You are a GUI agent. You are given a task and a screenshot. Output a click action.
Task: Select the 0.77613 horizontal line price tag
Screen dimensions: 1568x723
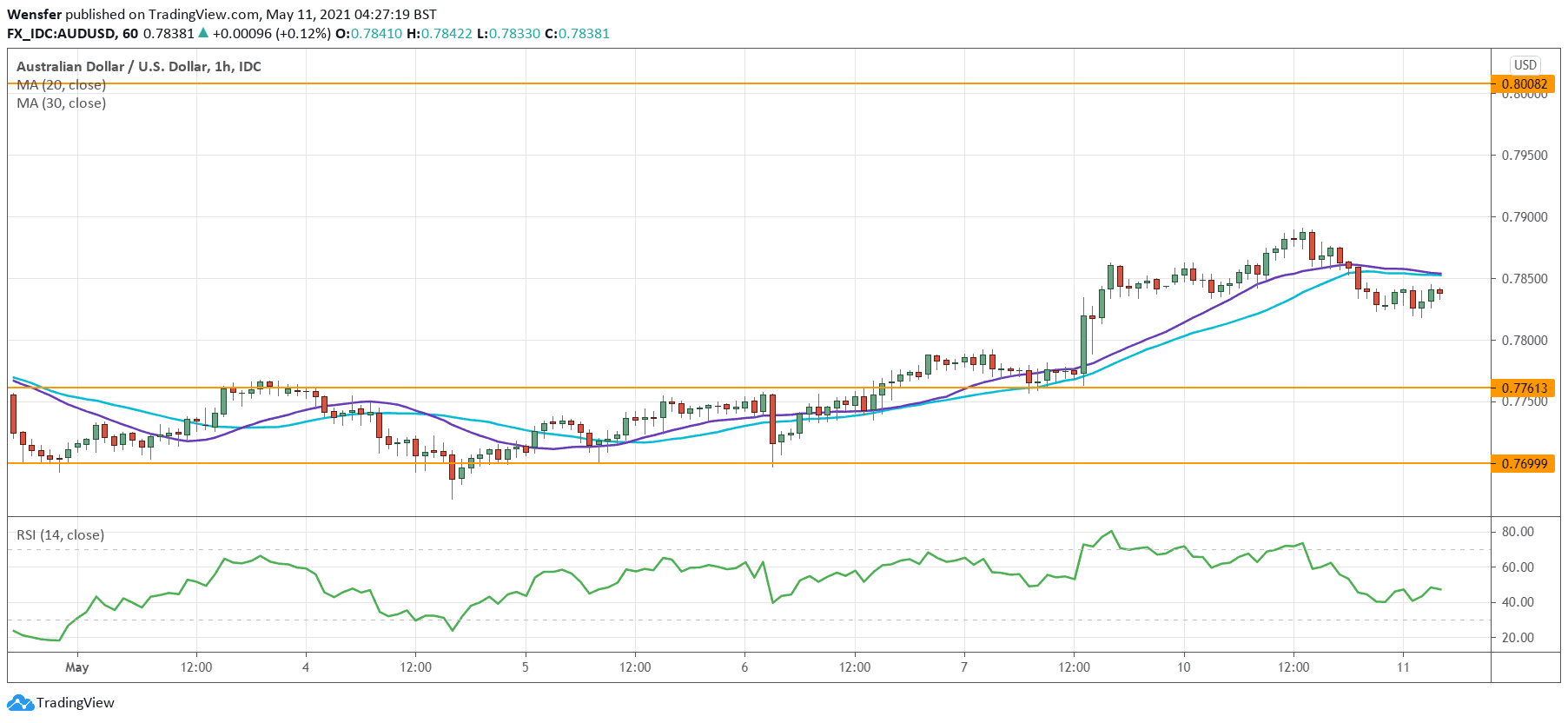(x=1524, y=388)
